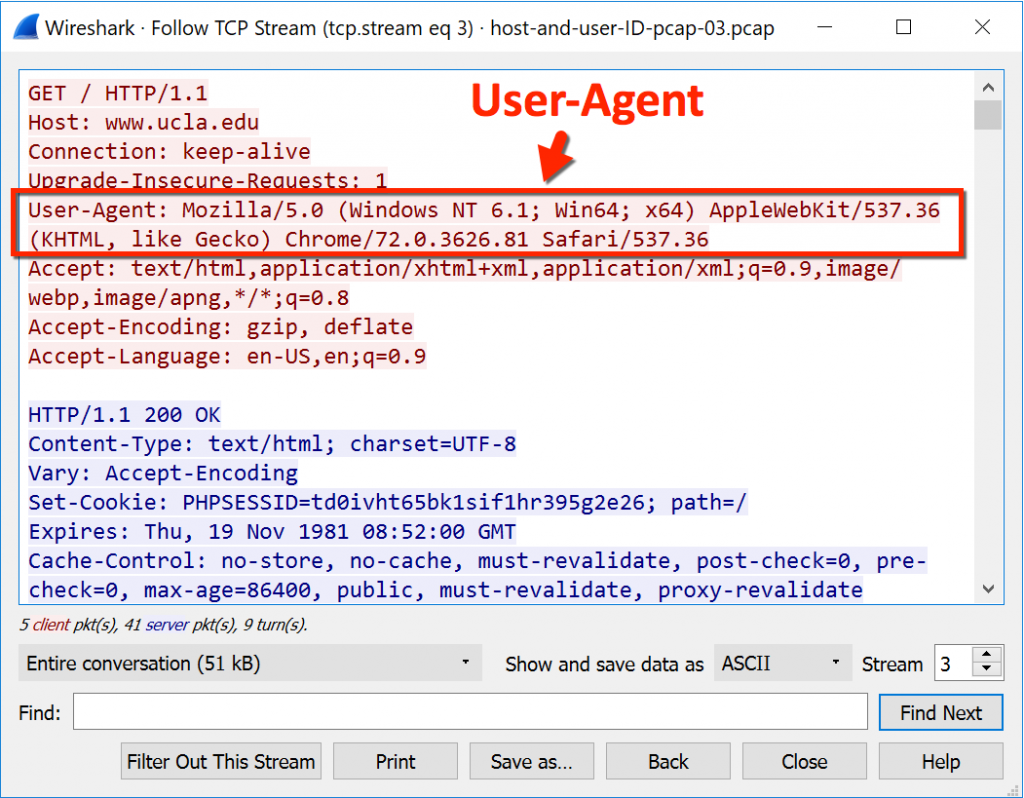
Task: Click the Close button at the bottom
Action: pos(804,761)
